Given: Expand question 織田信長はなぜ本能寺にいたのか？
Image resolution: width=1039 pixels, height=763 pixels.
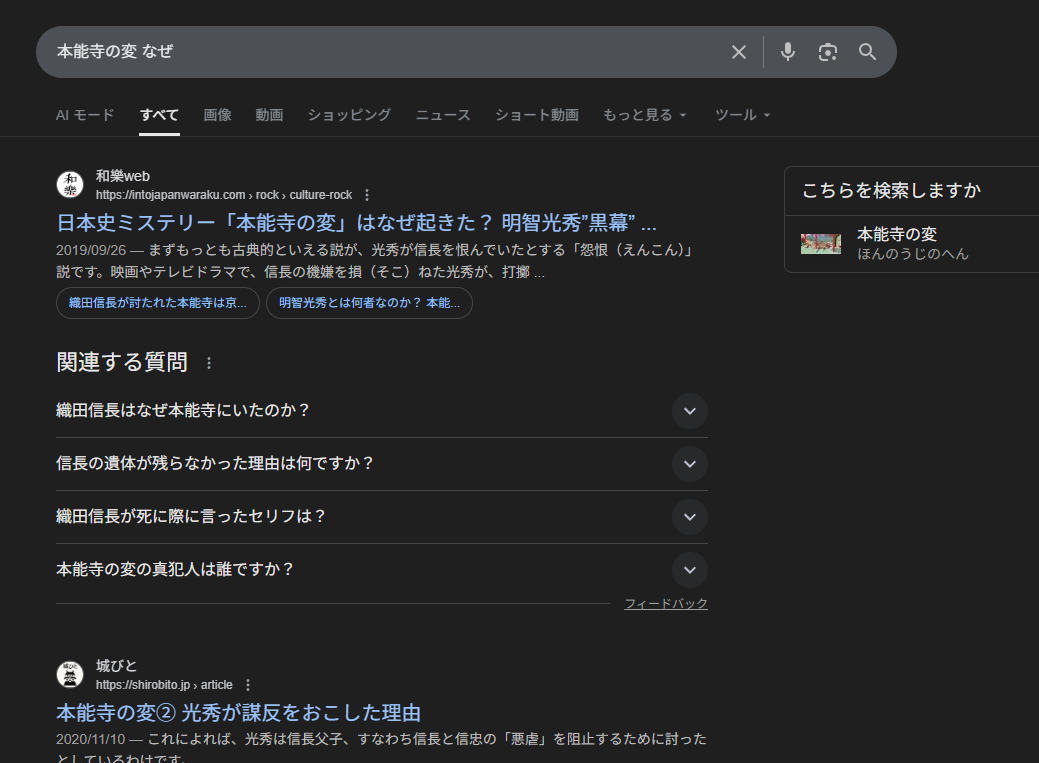Looking at the screenshot, I should pos(689,411).
